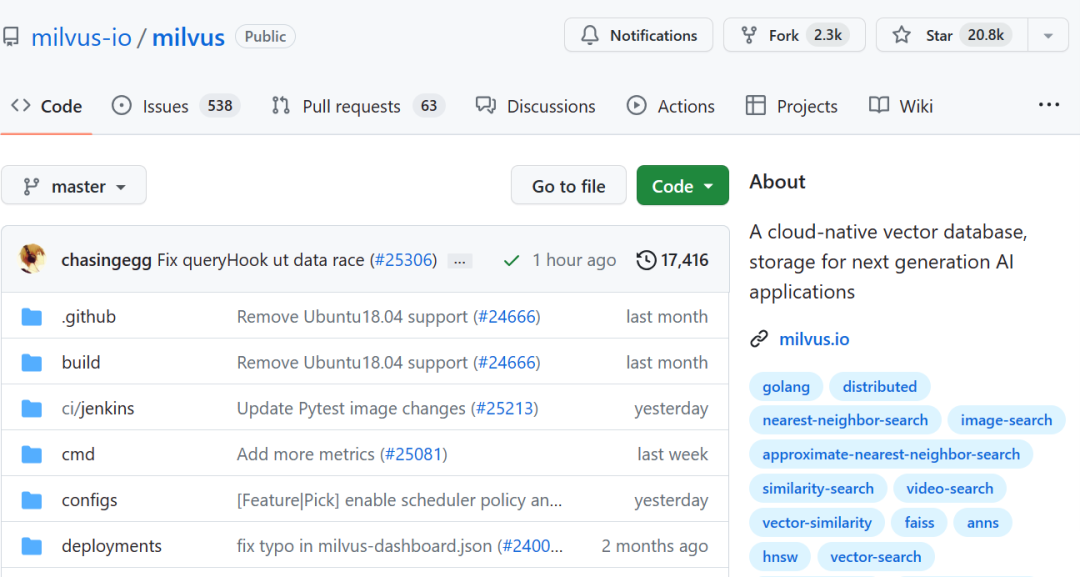Click the green checkmark commit status icon
Screen dimensions: 1080x577
click(x=511, y=260)
